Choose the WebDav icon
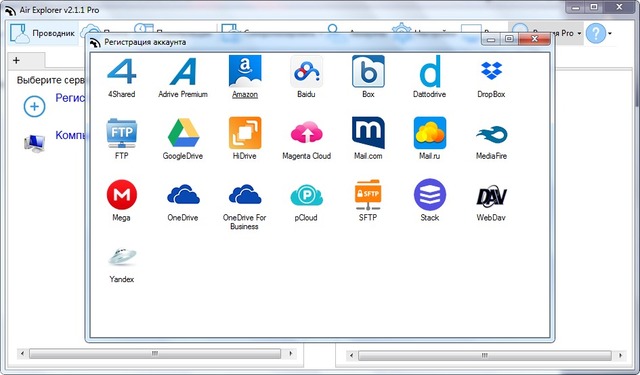The width and height of the screenshot is (640, 375). coord(491,196)
